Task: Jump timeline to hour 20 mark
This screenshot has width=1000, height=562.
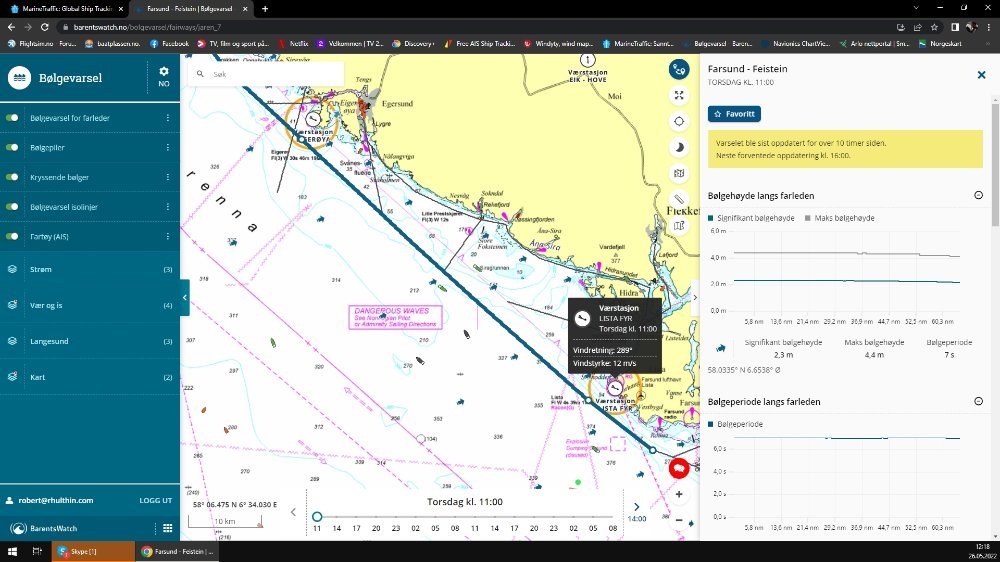Action: tap(376, 528)
